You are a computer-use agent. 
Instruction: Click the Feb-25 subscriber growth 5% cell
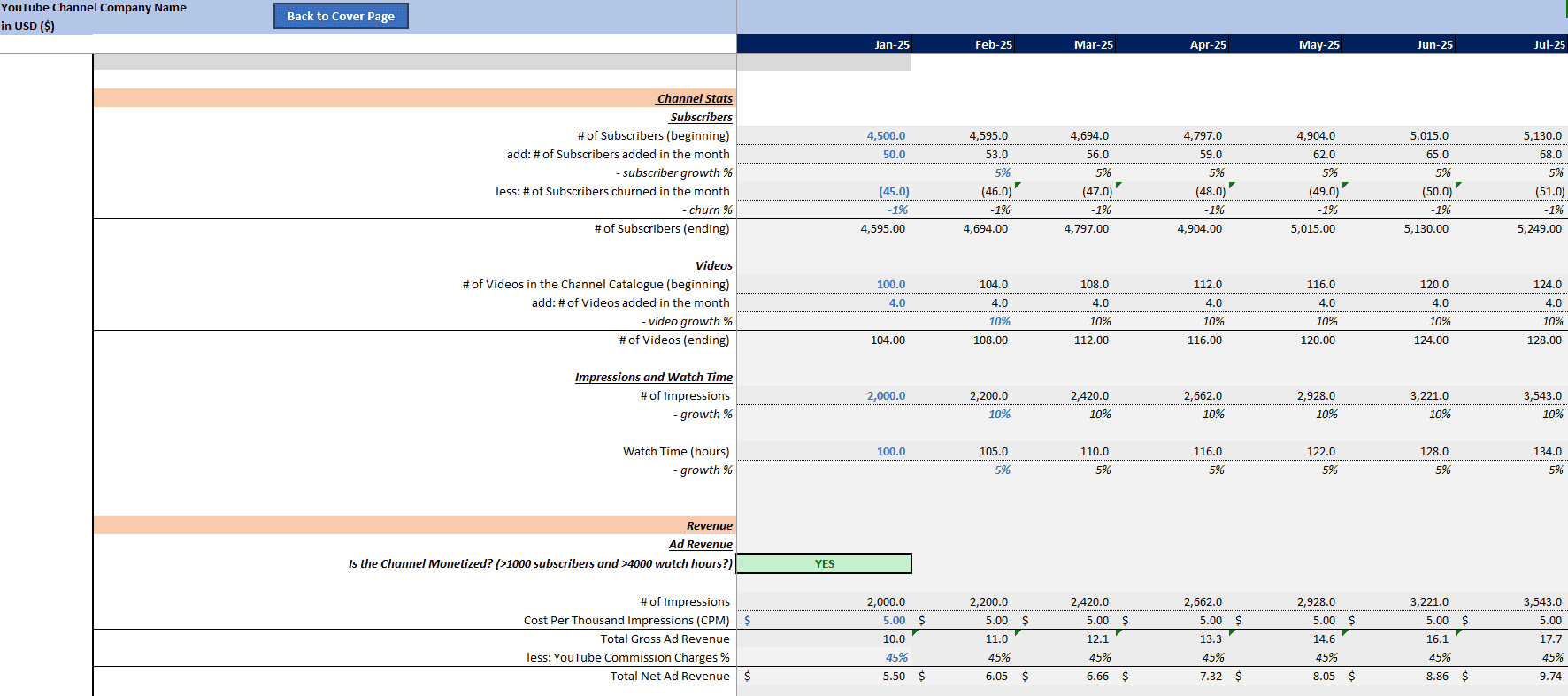(963, 172)
